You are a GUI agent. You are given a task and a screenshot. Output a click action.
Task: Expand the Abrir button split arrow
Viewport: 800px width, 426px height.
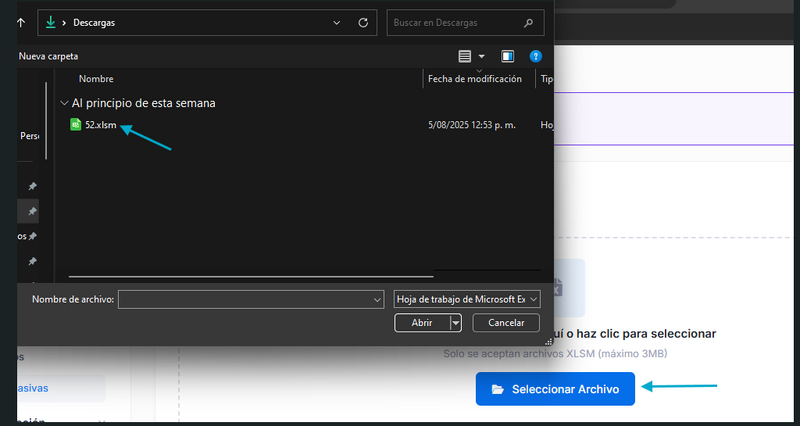(456, 323)
